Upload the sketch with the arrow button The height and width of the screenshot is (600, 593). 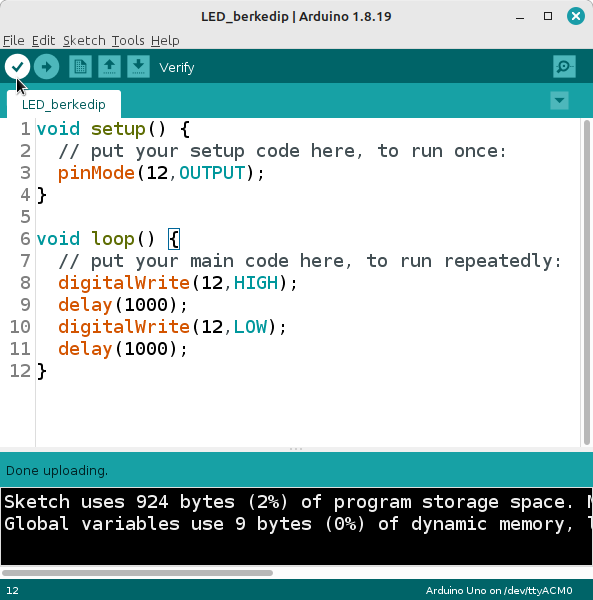[46, 67]
